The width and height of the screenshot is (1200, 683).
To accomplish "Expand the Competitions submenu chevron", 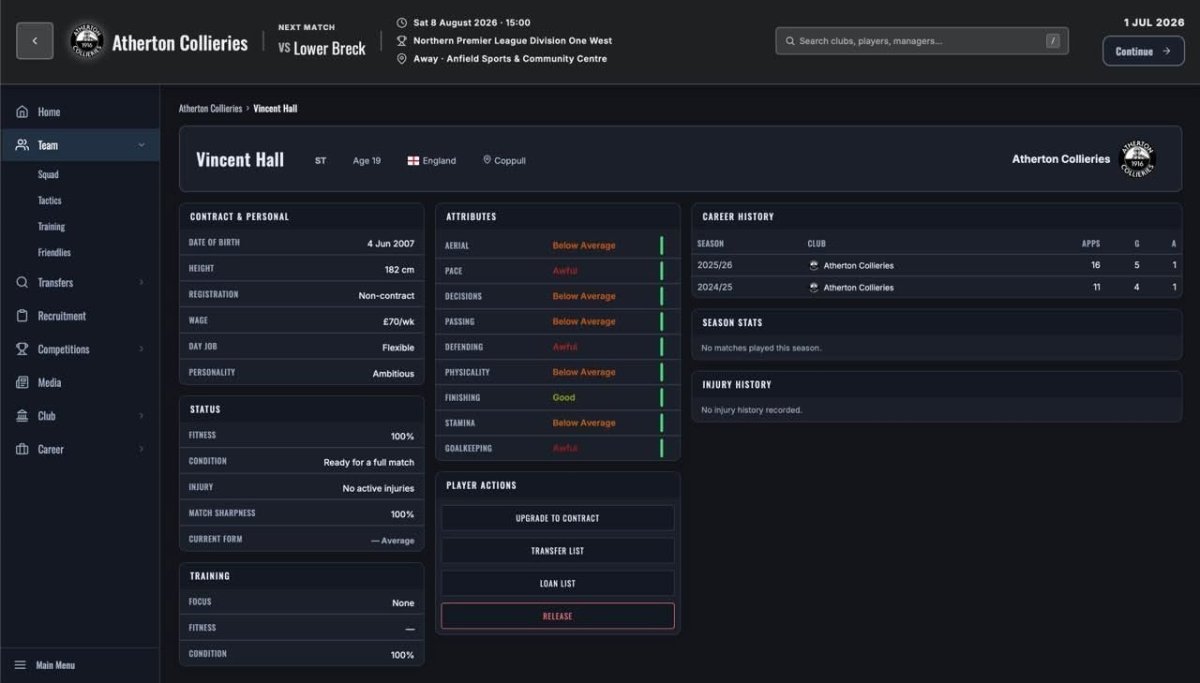I will (141, 349).
